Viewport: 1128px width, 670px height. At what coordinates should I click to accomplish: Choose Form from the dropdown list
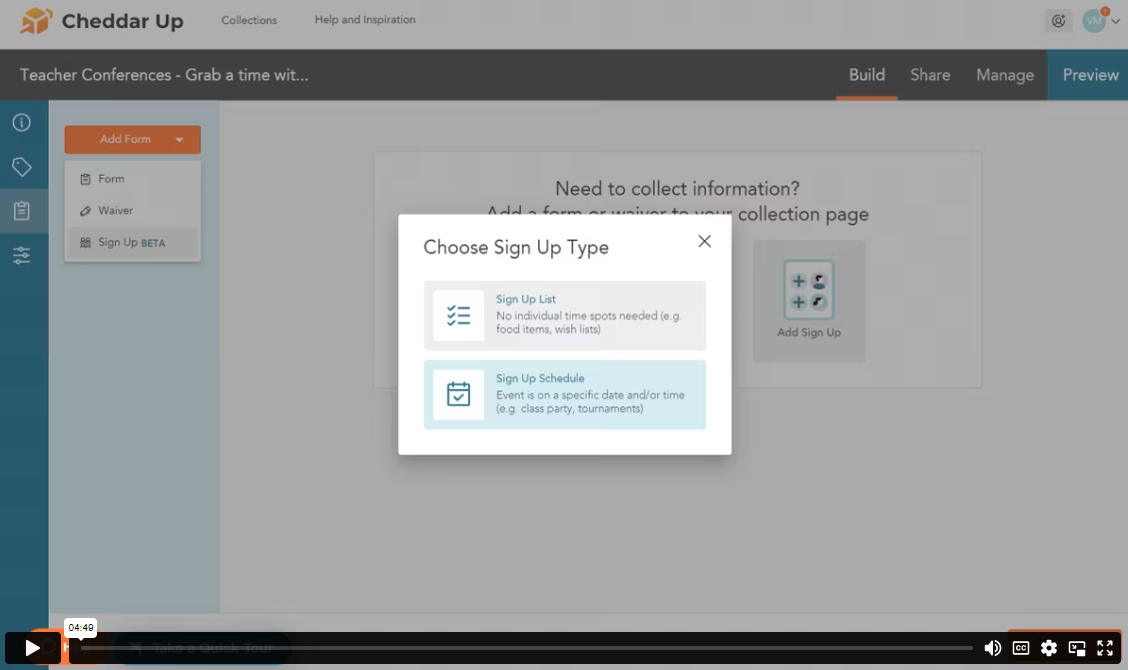click(x=132, y=178)
